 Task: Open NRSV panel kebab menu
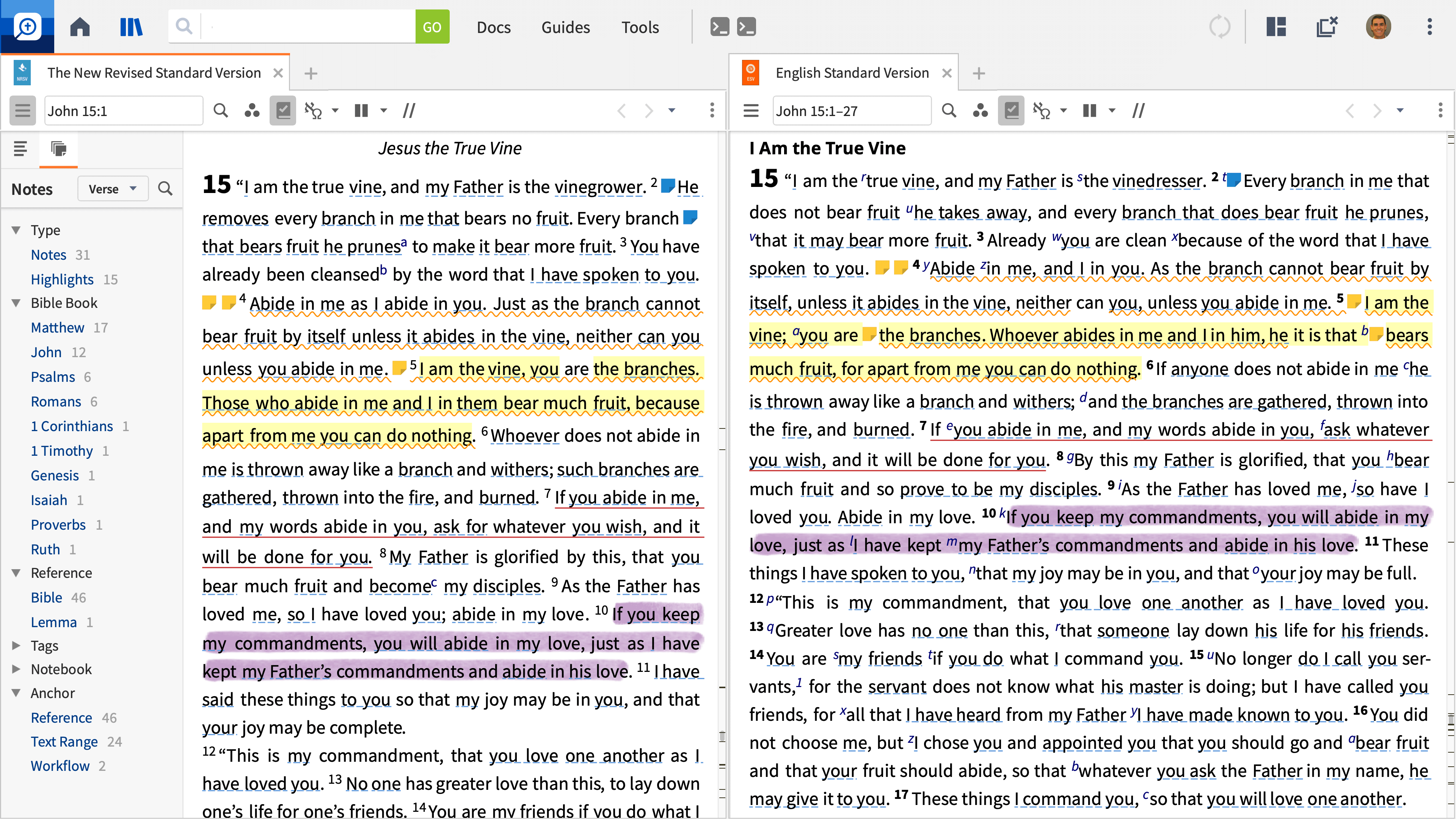[712, 111]
